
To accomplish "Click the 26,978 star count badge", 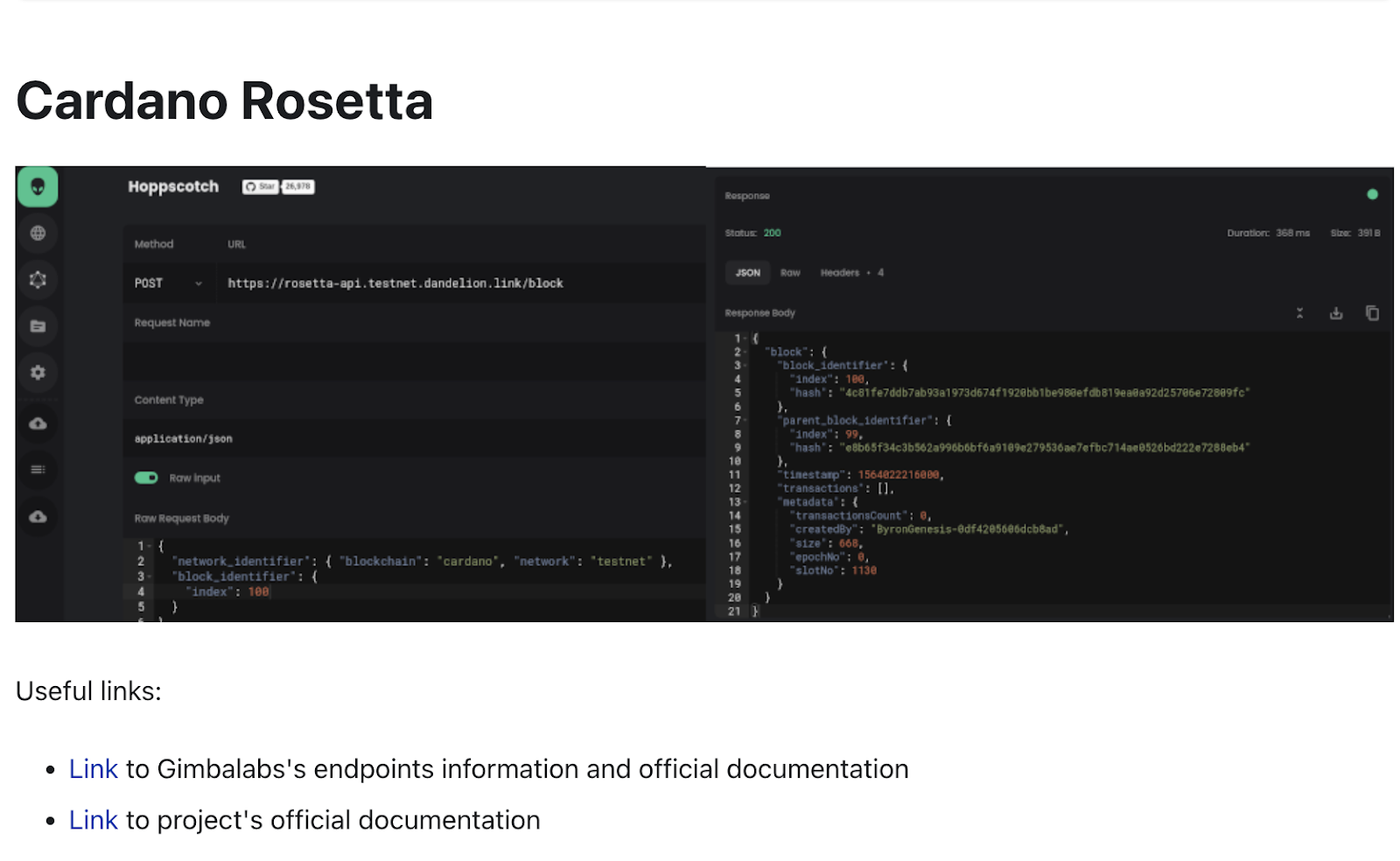I will point(297,186).
